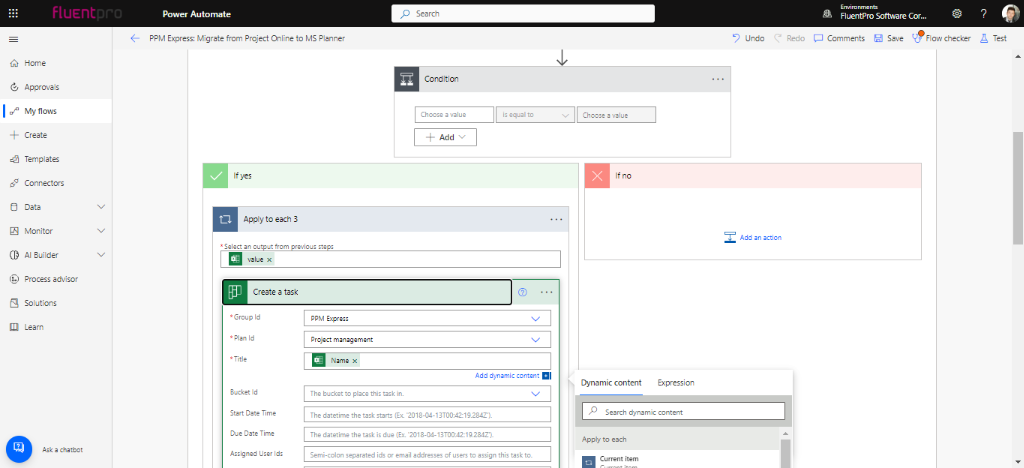
Task: Click the left Choose a value field
Action: [x=455, y=115]
